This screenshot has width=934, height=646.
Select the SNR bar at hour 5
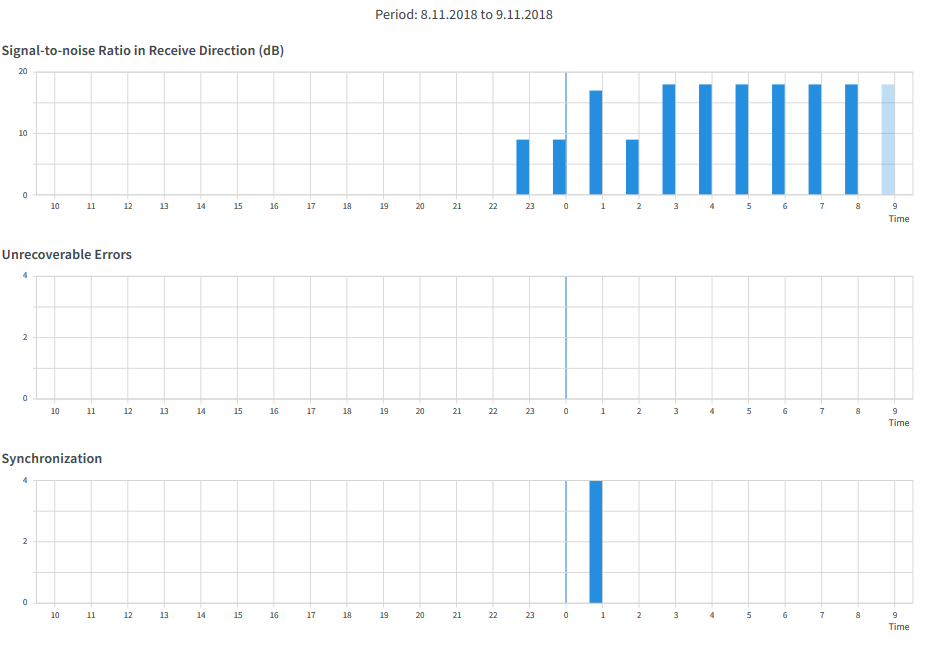(742, 139)
